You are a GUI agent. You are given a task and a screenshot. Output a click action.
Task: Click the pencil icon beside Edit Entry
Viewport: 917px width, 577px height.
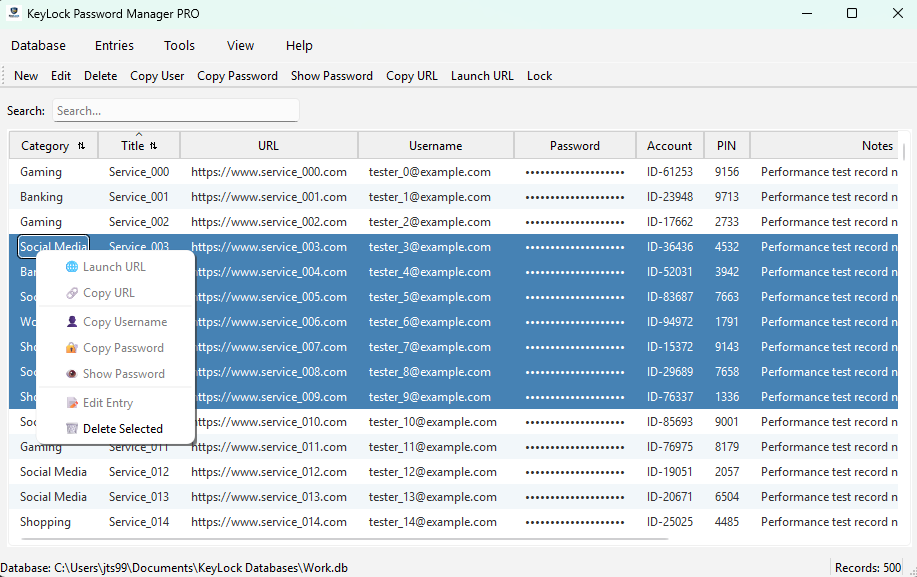[x=72, y=403]
